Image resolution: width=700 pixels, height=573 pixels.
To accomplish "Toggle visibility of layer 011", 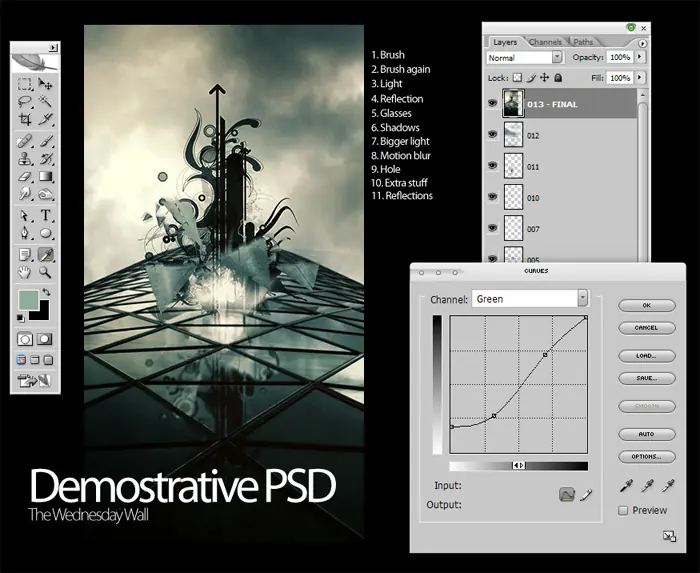I will click(492, 166).
